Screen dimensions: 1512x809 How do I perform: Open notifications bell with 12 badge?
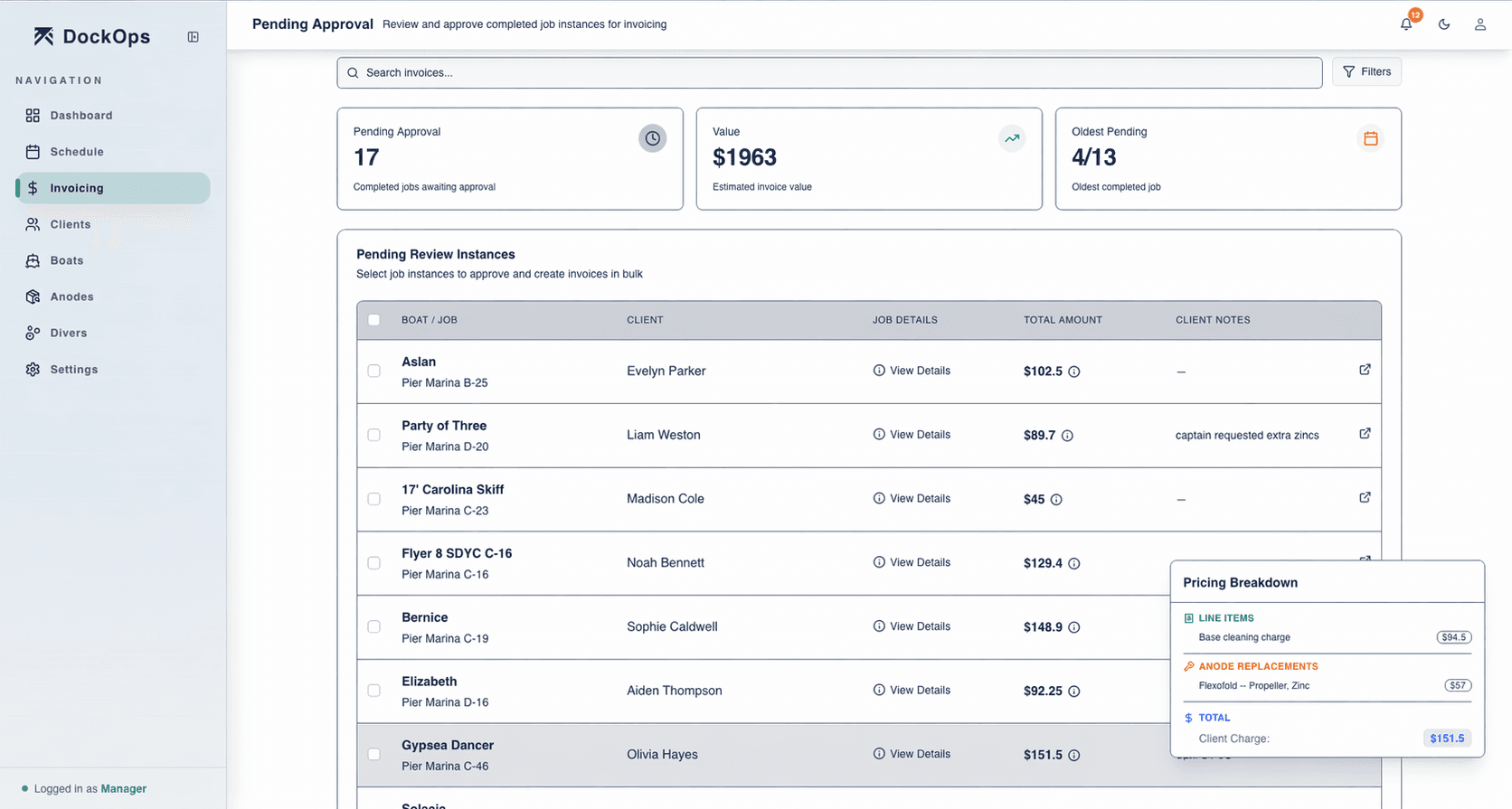click(1407, 24)
